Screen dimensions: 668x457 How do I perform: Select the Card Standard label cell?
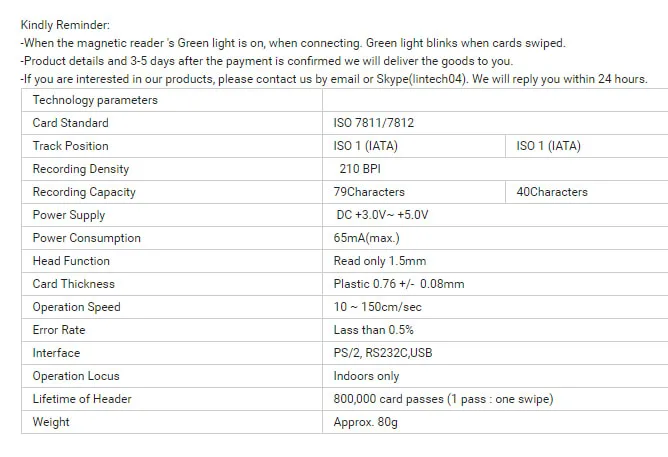(172, 123)
